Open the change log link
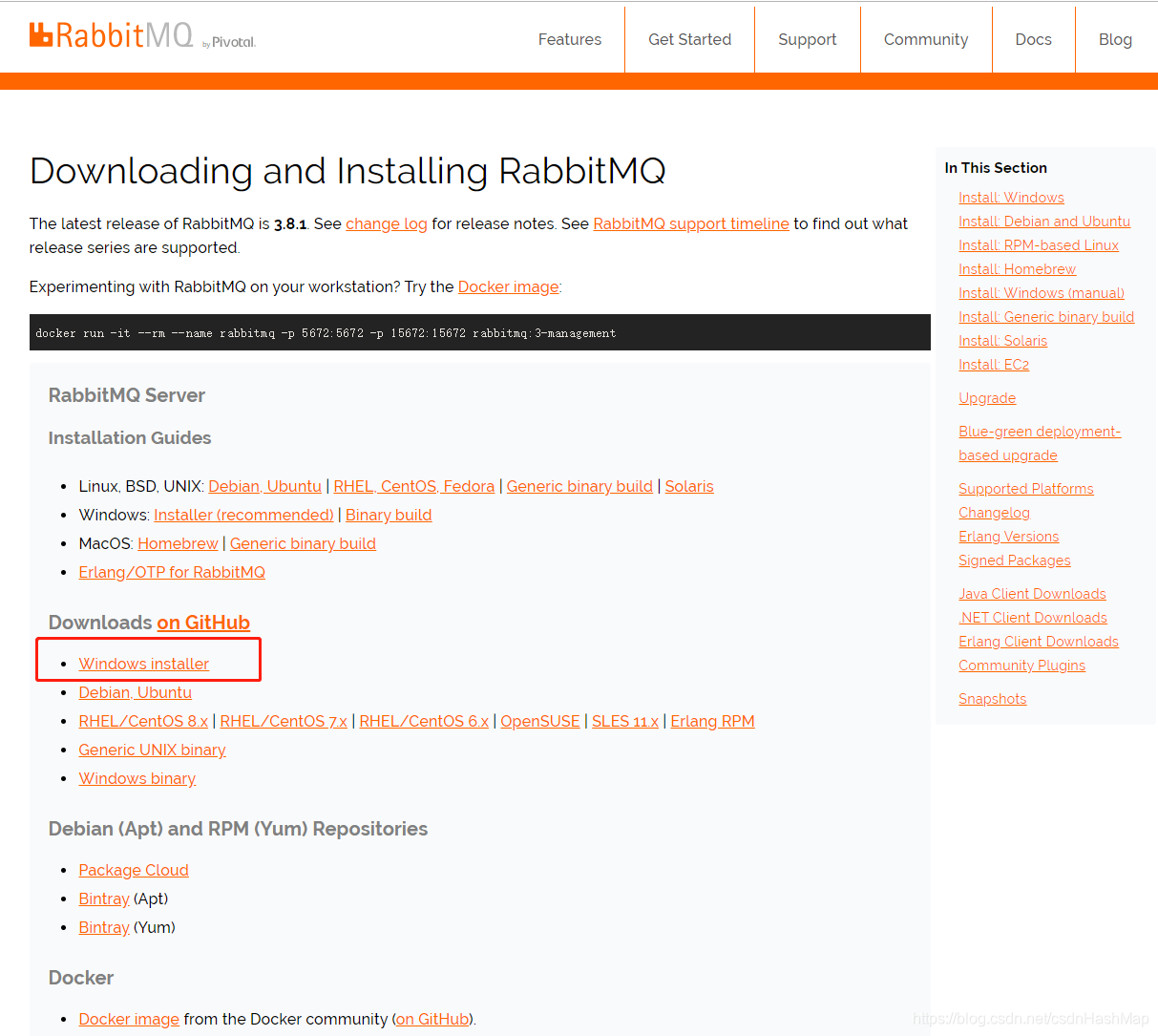Screen dimensions: 1158x1036 (387, 223)
